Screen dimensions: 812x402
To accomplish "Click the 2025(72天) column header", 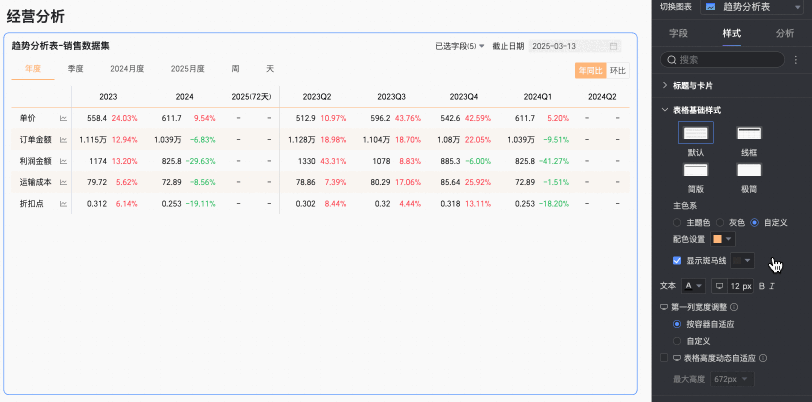I will [x=252, y=97].
